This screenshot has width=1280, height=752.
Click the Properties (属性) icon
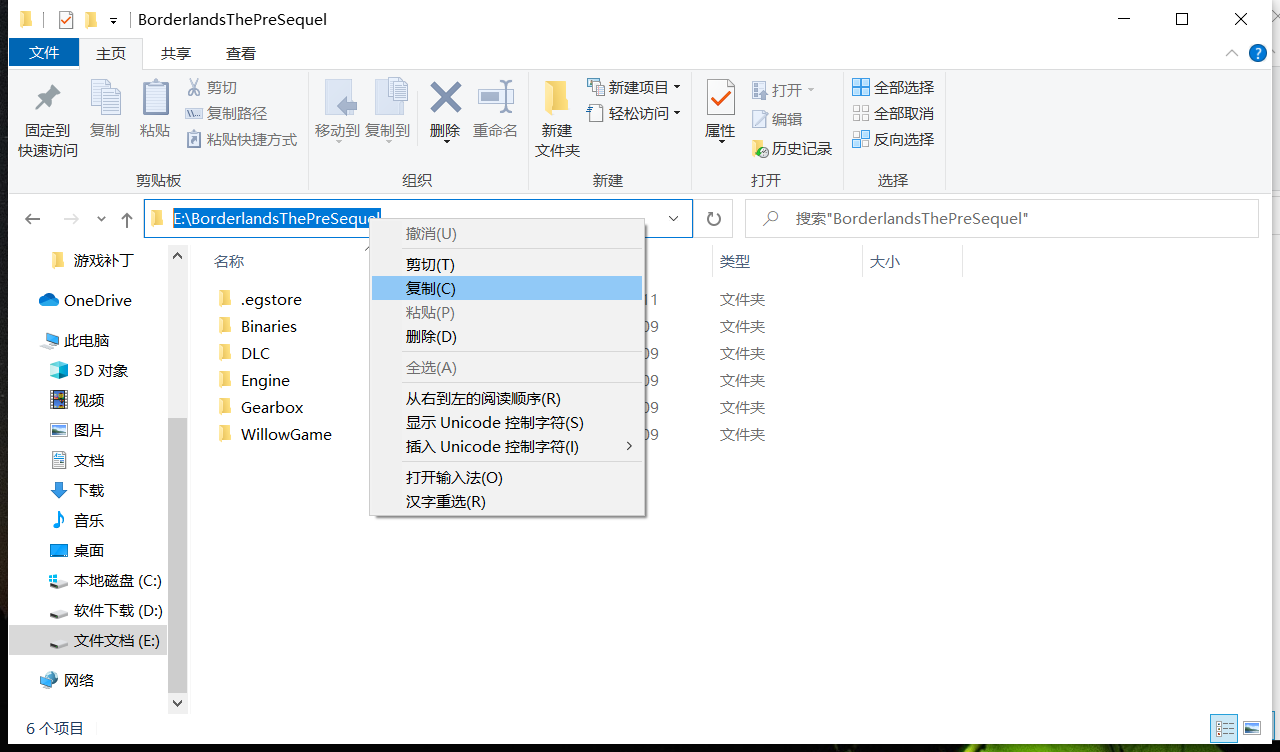point(720,98)
